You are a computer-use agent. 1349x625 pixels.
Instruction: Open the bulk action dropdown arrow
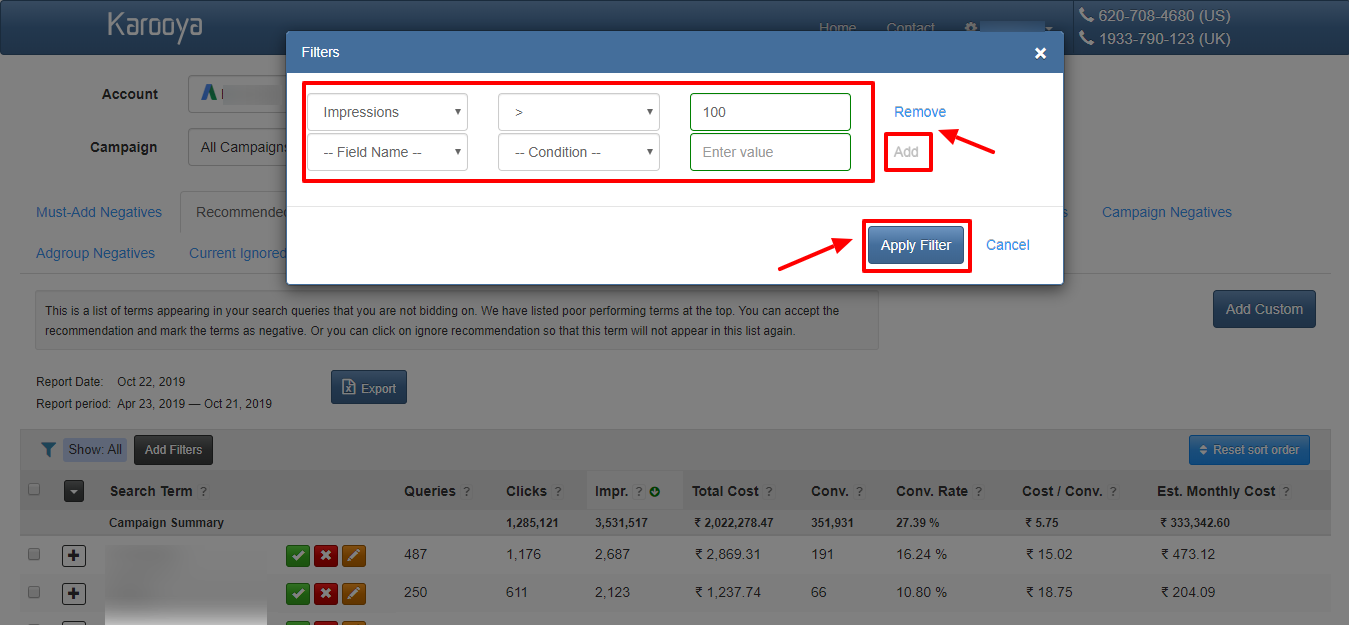(x=74, y=491)
